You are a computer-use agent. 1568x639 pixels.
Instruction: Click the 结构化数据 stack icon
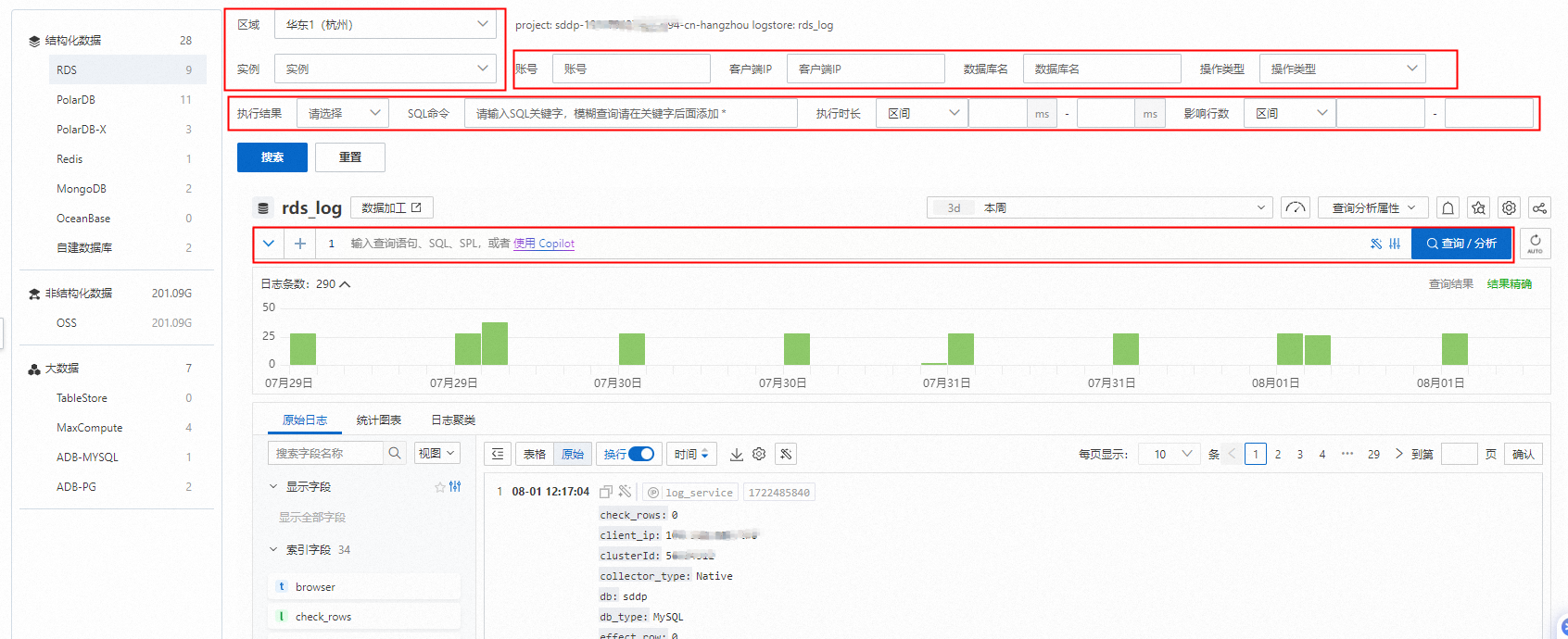click(34, 41)
